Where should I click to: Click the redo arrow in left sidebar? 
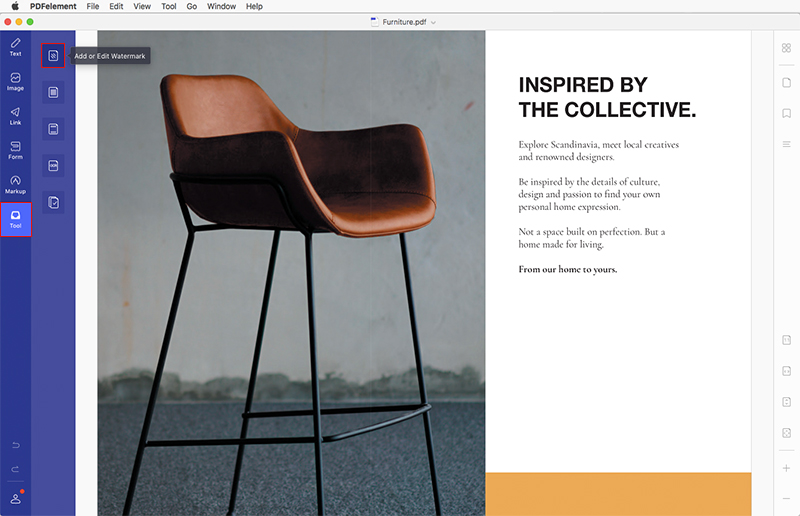click(15, 469)
